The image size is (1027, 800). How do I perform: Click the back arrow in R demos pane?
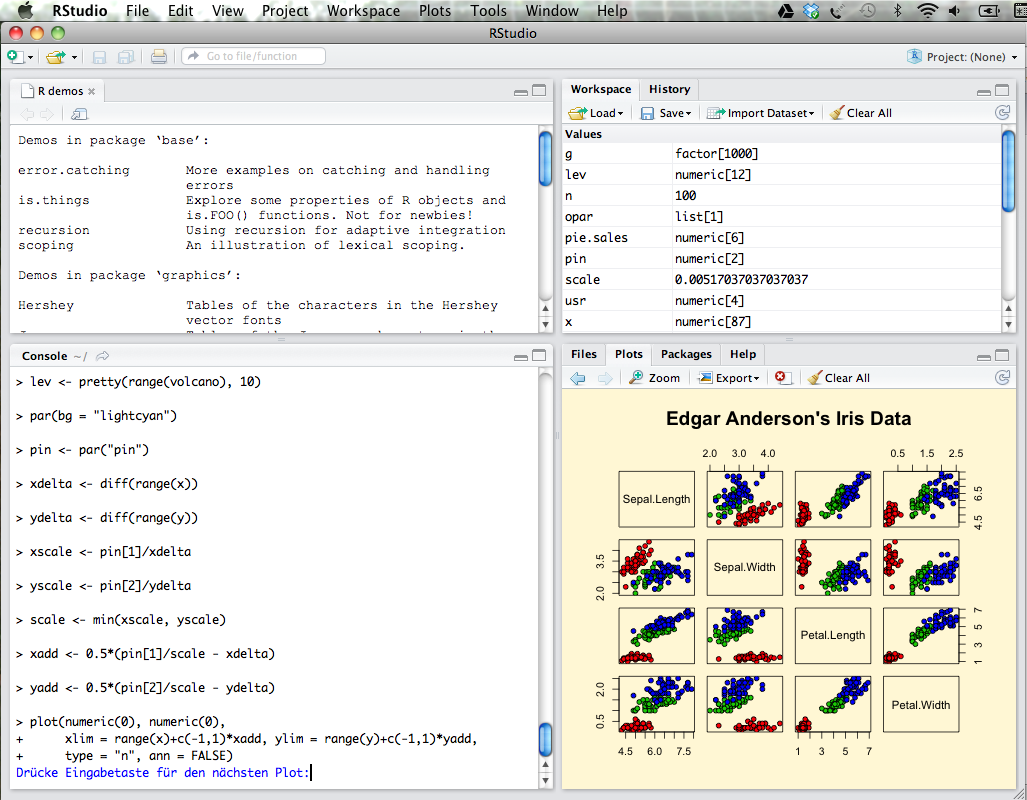click(x=27, y=115)
